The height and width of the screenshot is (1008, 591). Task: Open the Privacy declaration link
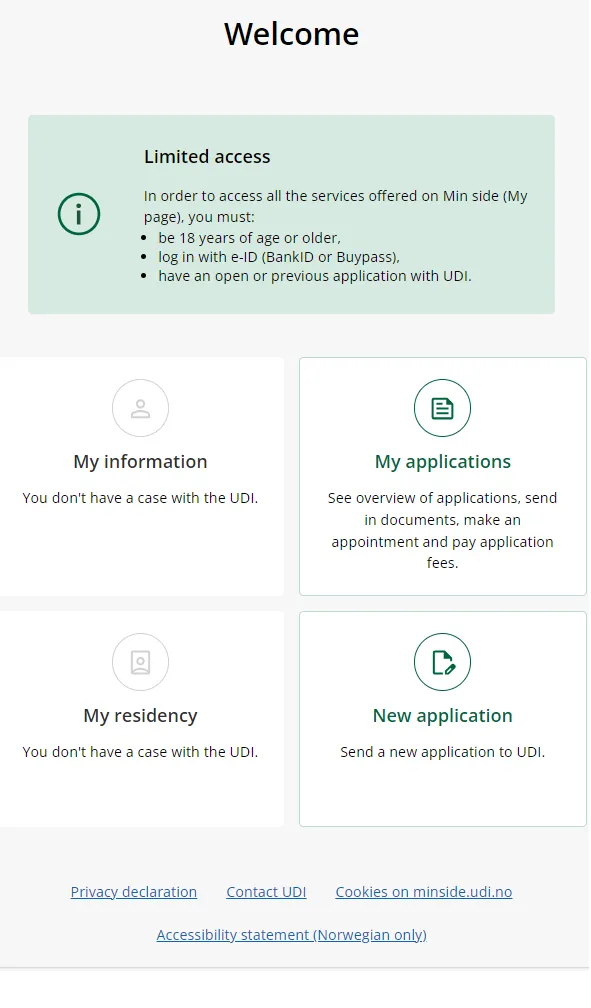pyautogui.click(x=134, y=892)
